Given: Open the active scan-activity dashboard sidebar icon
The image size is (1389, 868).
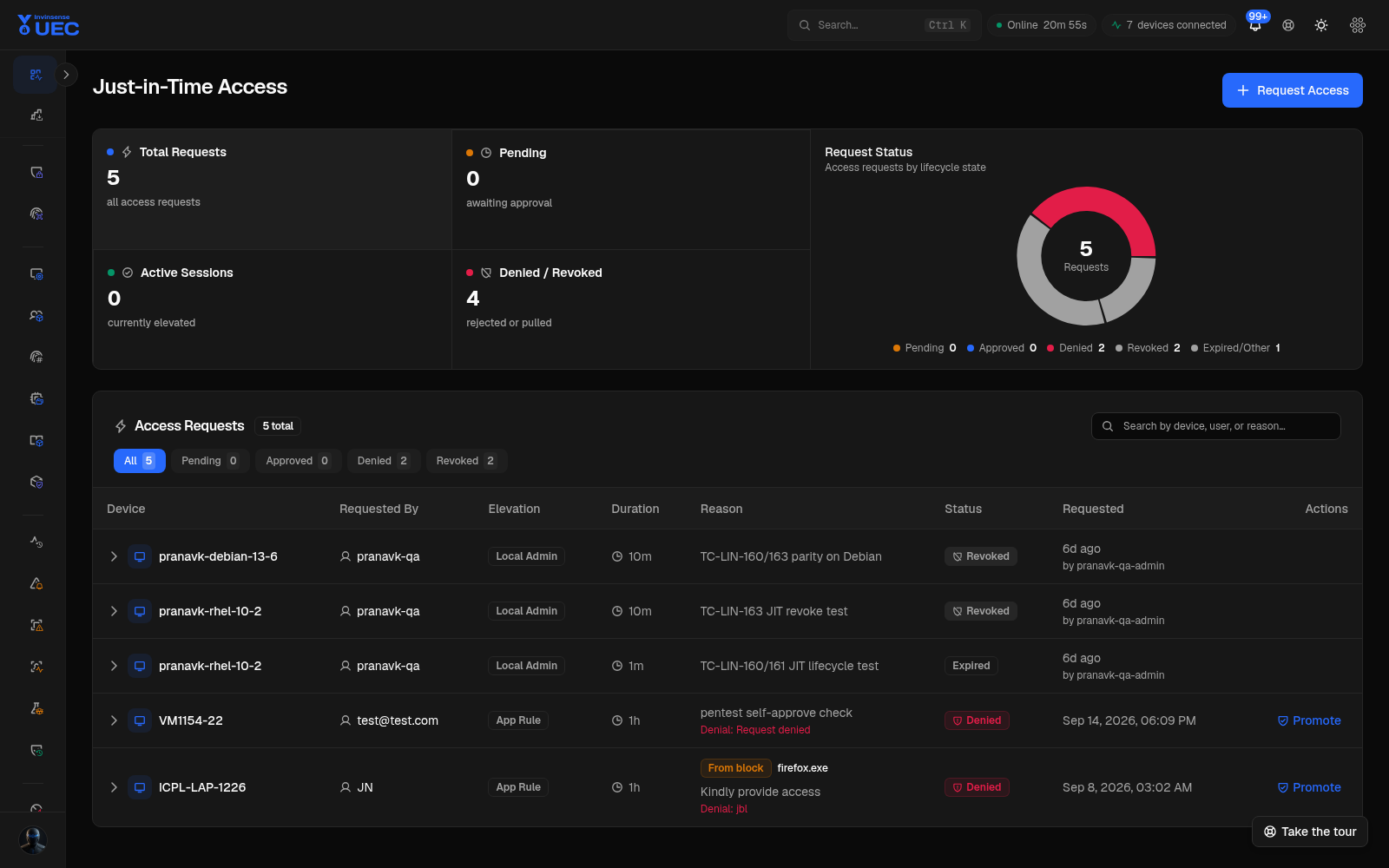Looking at the screenshot, I should coord(36,75).
